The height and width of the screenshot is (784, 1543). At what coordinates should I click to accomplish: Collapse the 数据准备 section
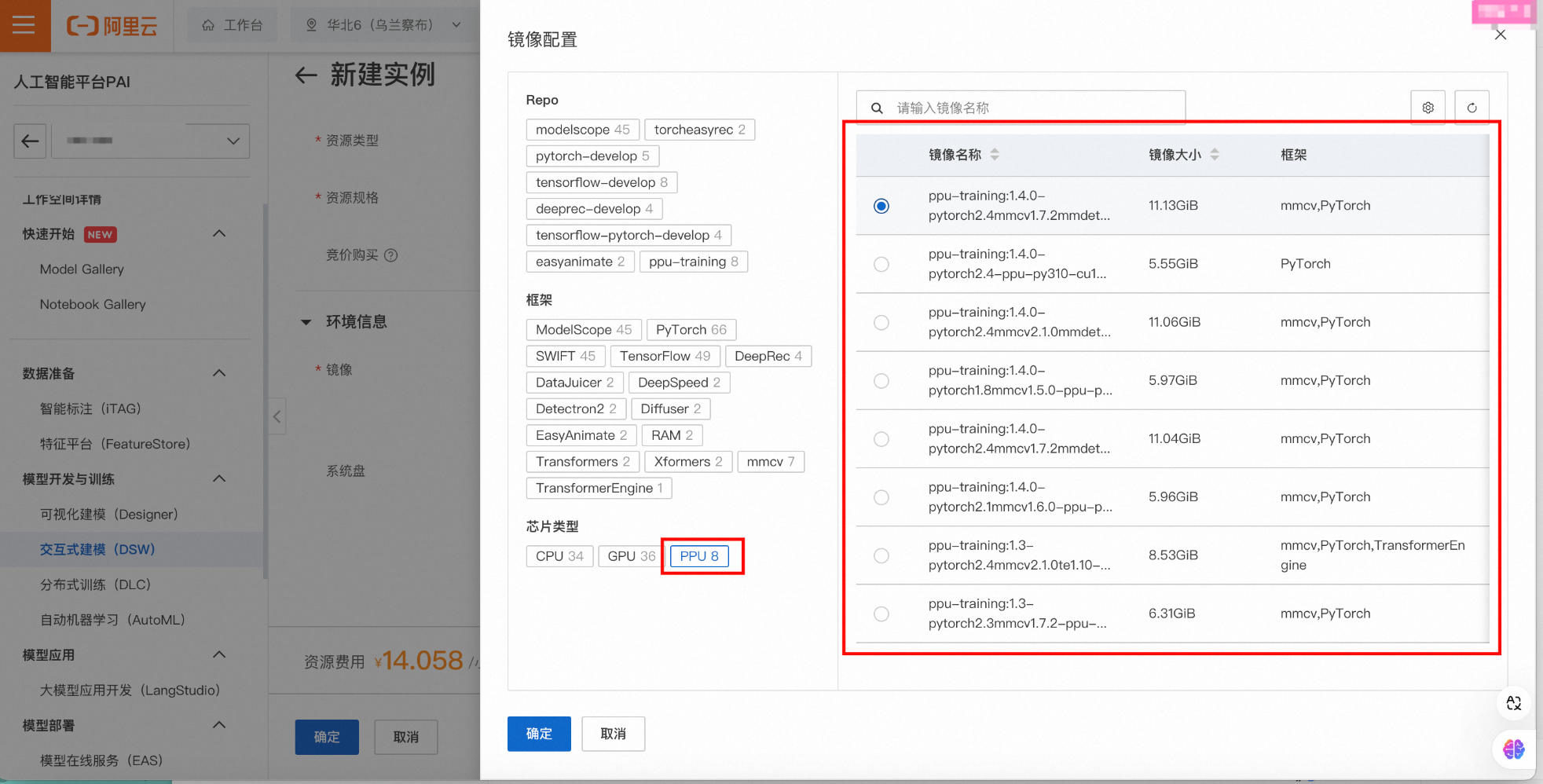pos(219,373)
